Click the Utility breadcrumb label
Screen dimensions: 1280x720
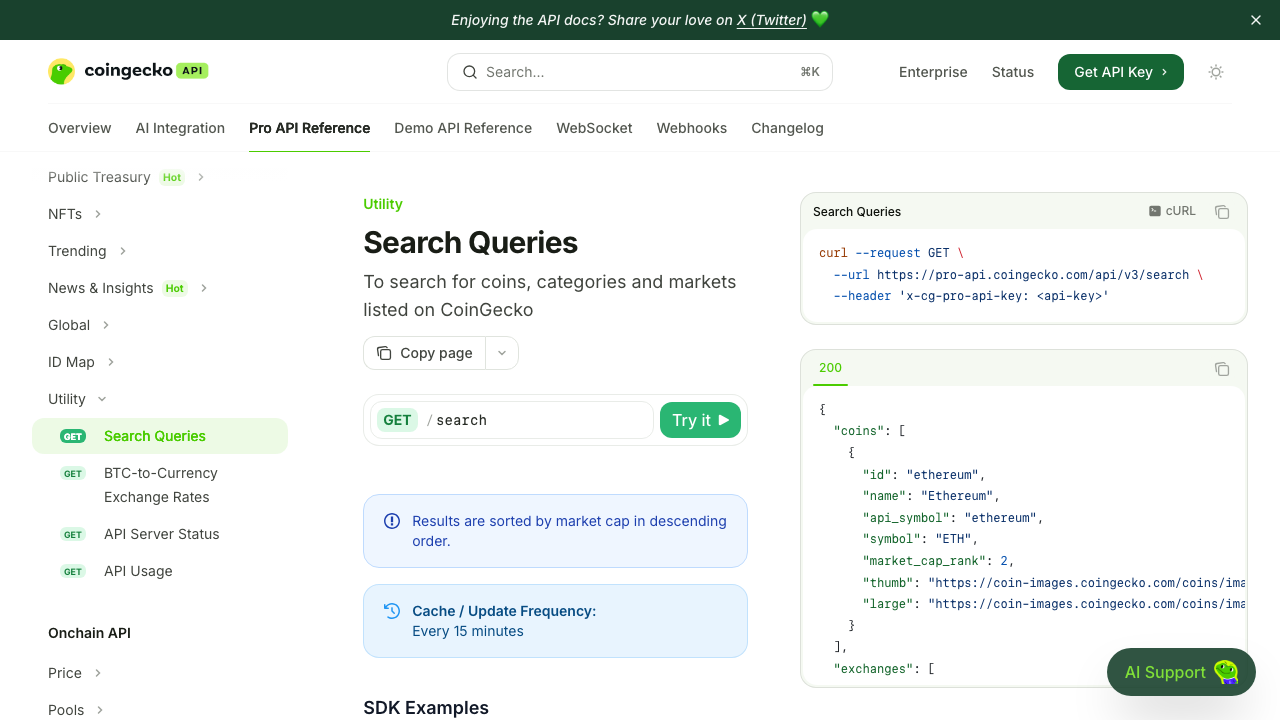[x=383, y=204]
